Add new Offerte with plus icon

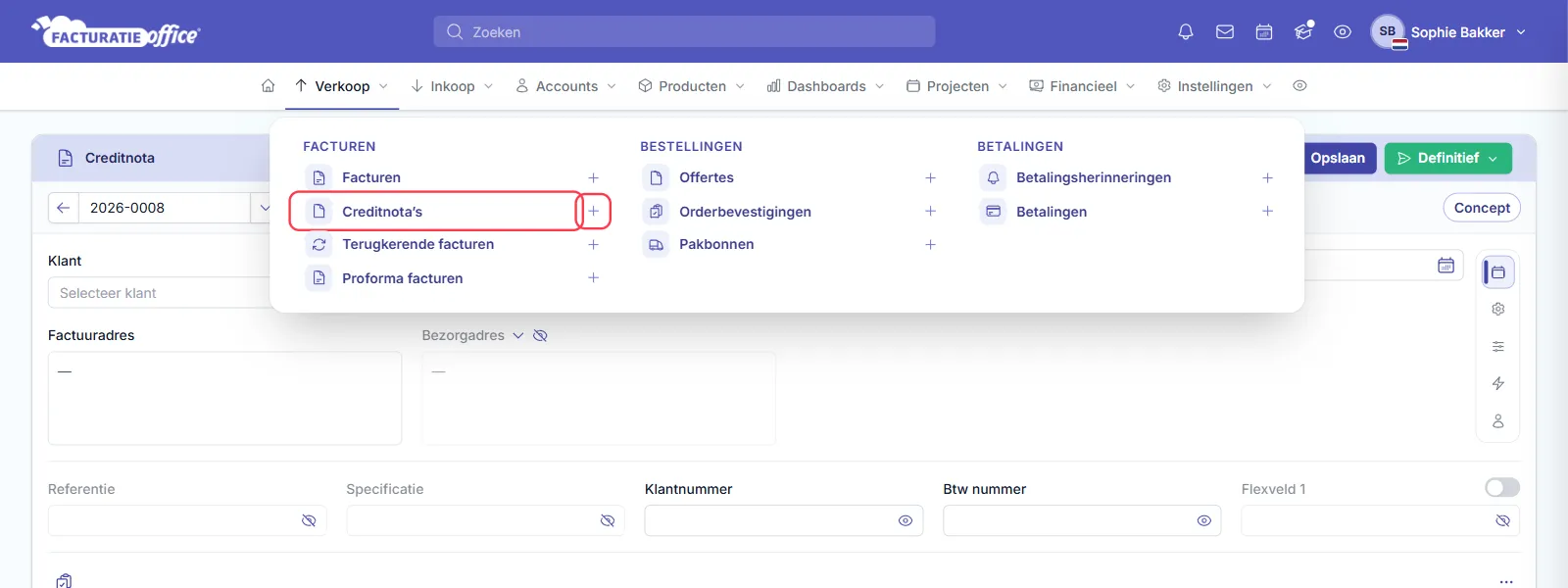(x=930, y=177)
